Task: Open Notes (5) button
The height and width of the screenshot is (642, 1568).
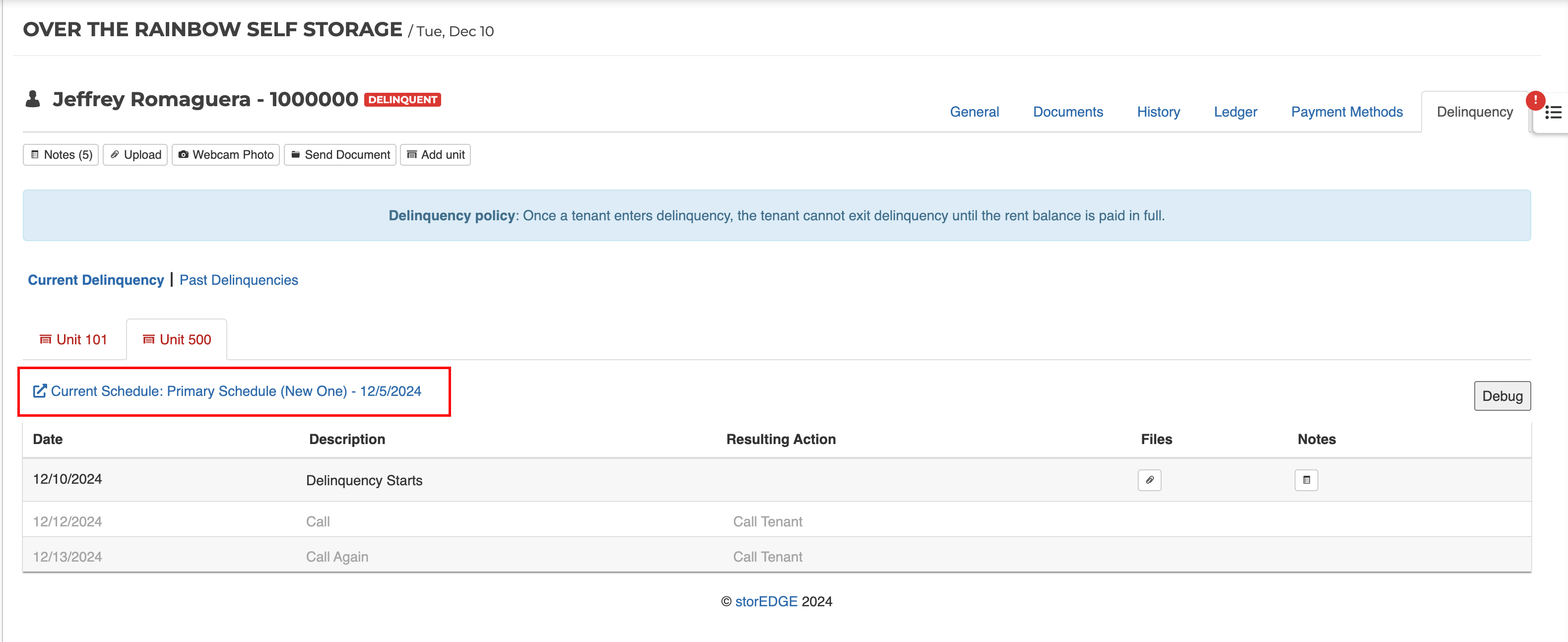Action: 61,155
